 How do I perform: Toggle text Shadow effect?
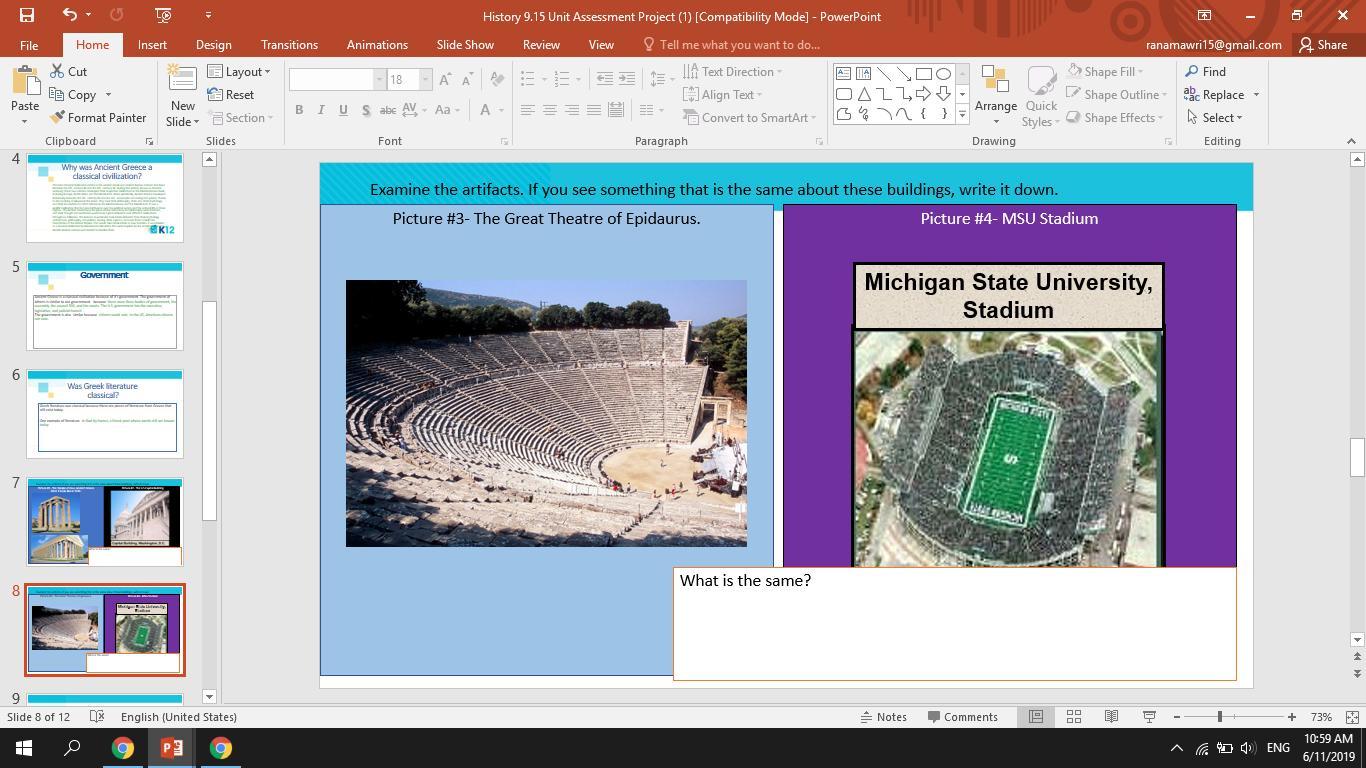point(366,110)
